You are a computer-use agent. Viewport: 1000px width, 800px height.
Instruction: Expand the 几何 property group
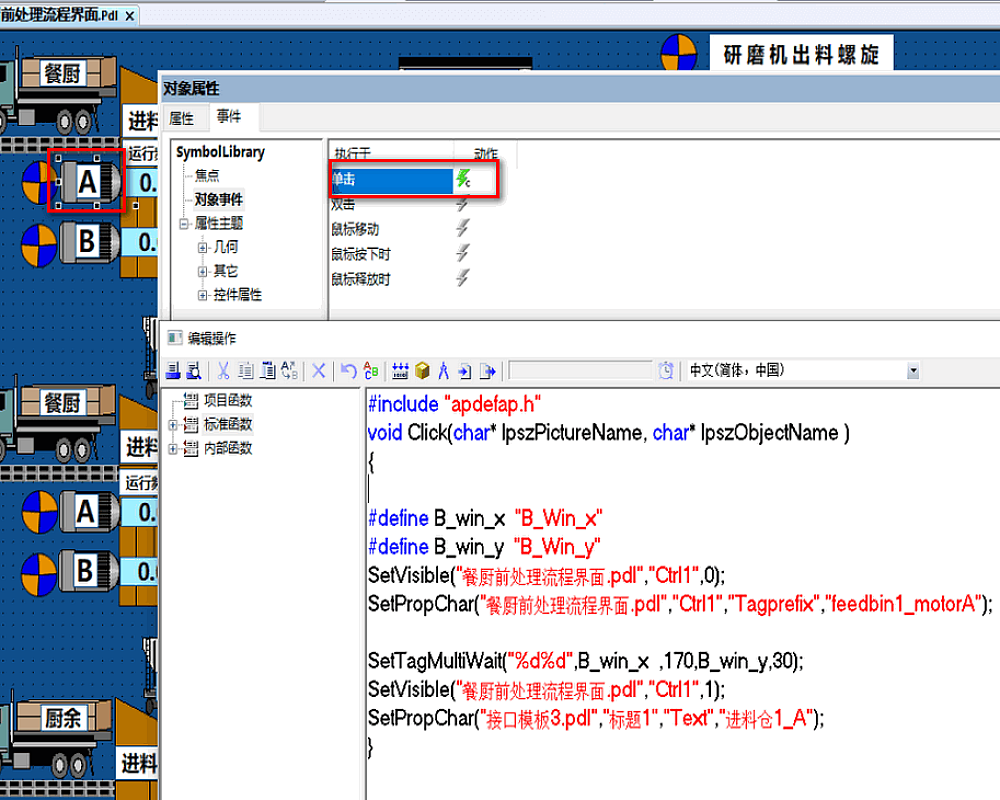203,247
